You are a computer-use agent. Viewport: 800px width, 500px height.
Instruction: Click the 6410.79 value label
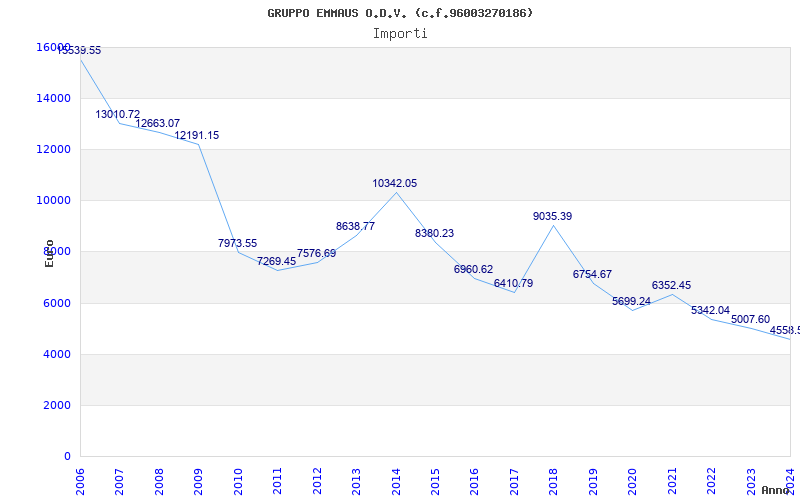[x=514, y=283]
